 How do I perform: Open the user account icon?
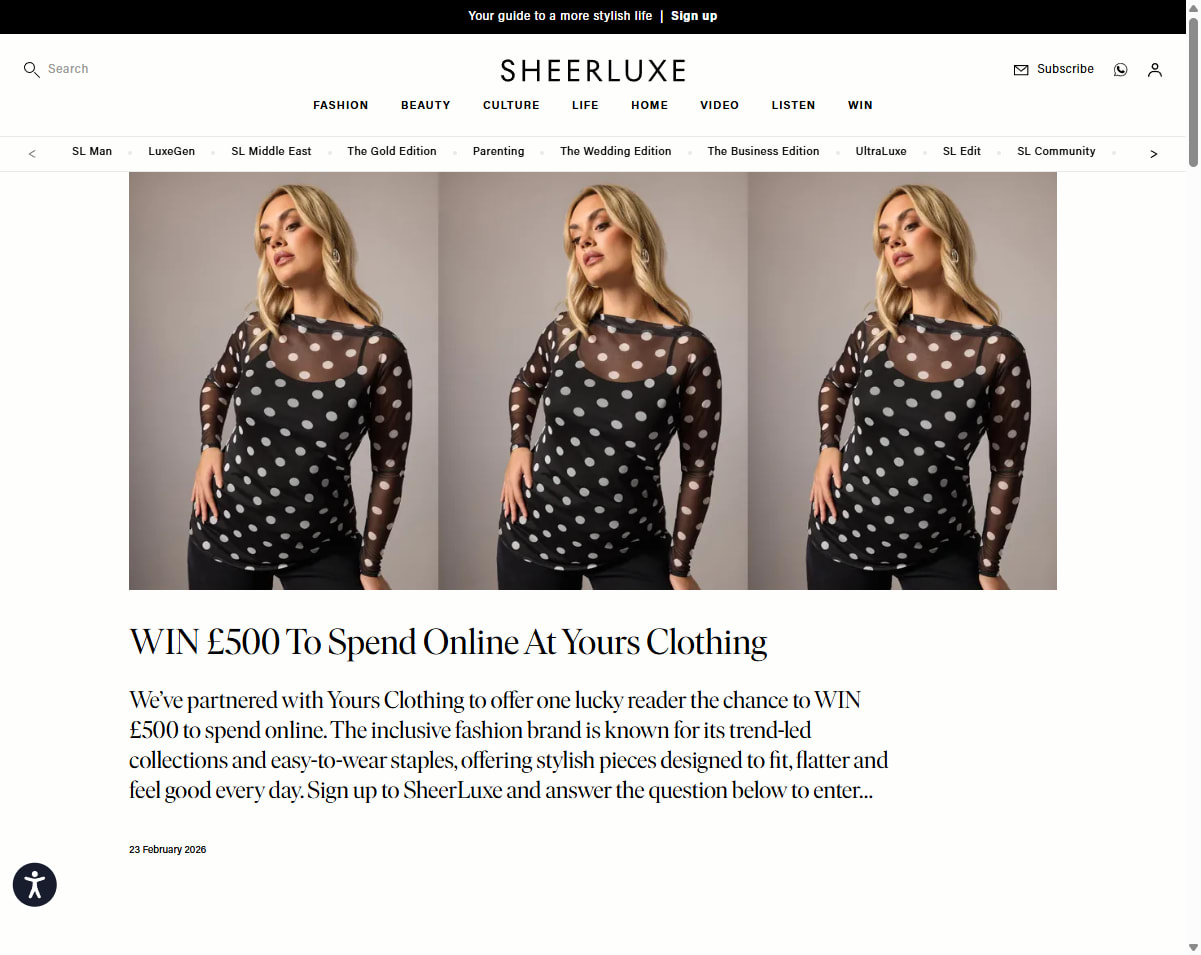pos(1155,70)
